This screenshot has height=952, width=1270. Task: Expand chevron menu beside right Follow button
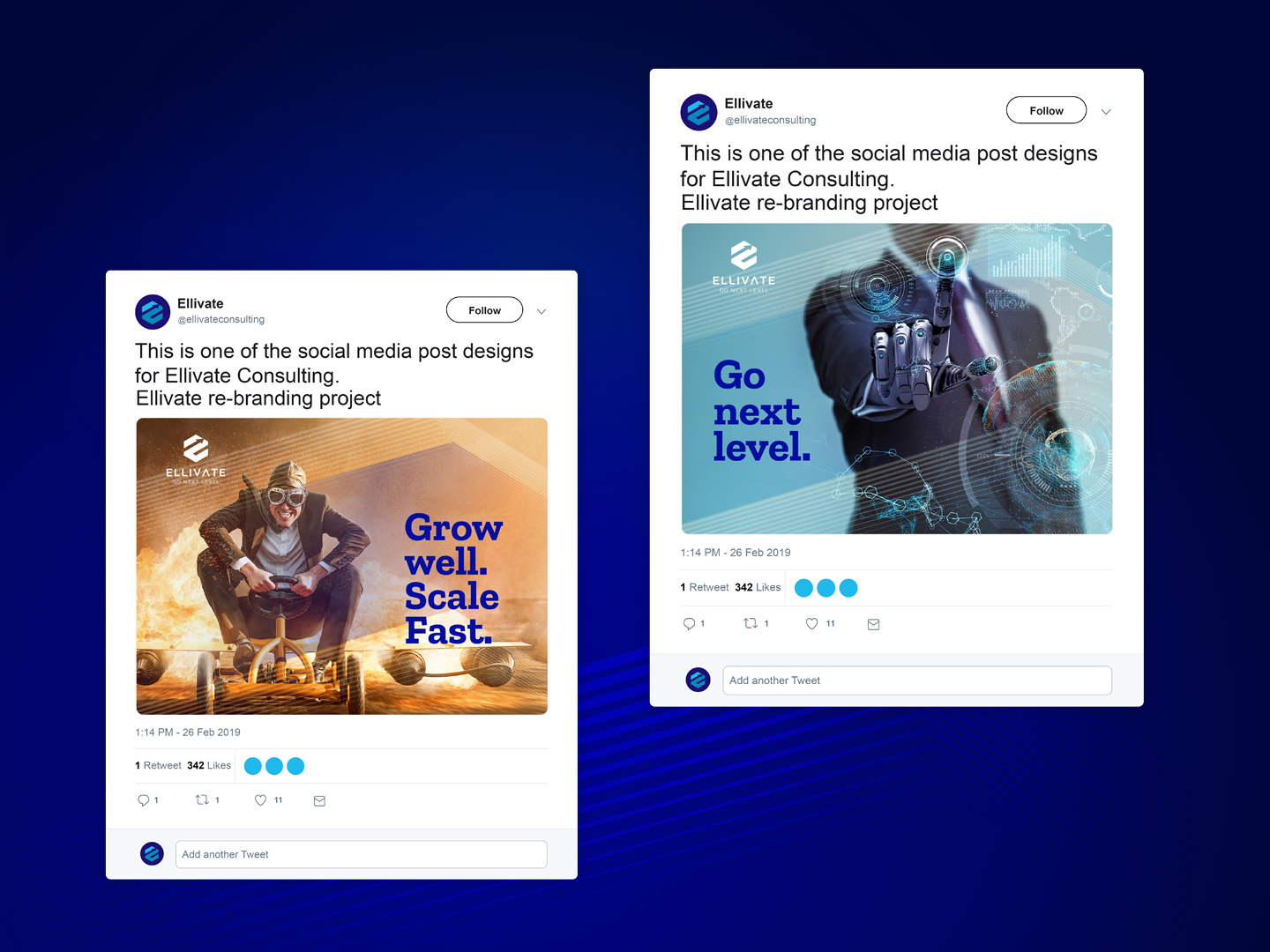tap(1106, 112)
